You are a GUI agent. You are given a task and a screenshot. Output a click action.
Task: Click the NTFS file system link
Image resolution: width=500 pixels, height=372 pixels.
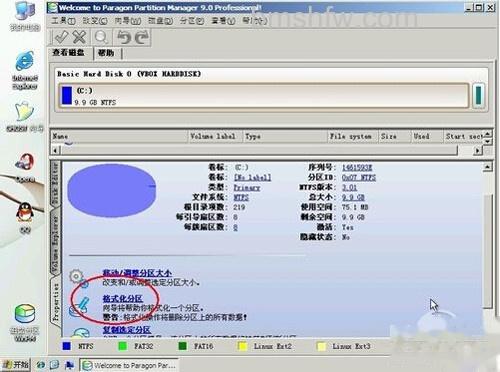pyautogui.click(x=241, y=197)
